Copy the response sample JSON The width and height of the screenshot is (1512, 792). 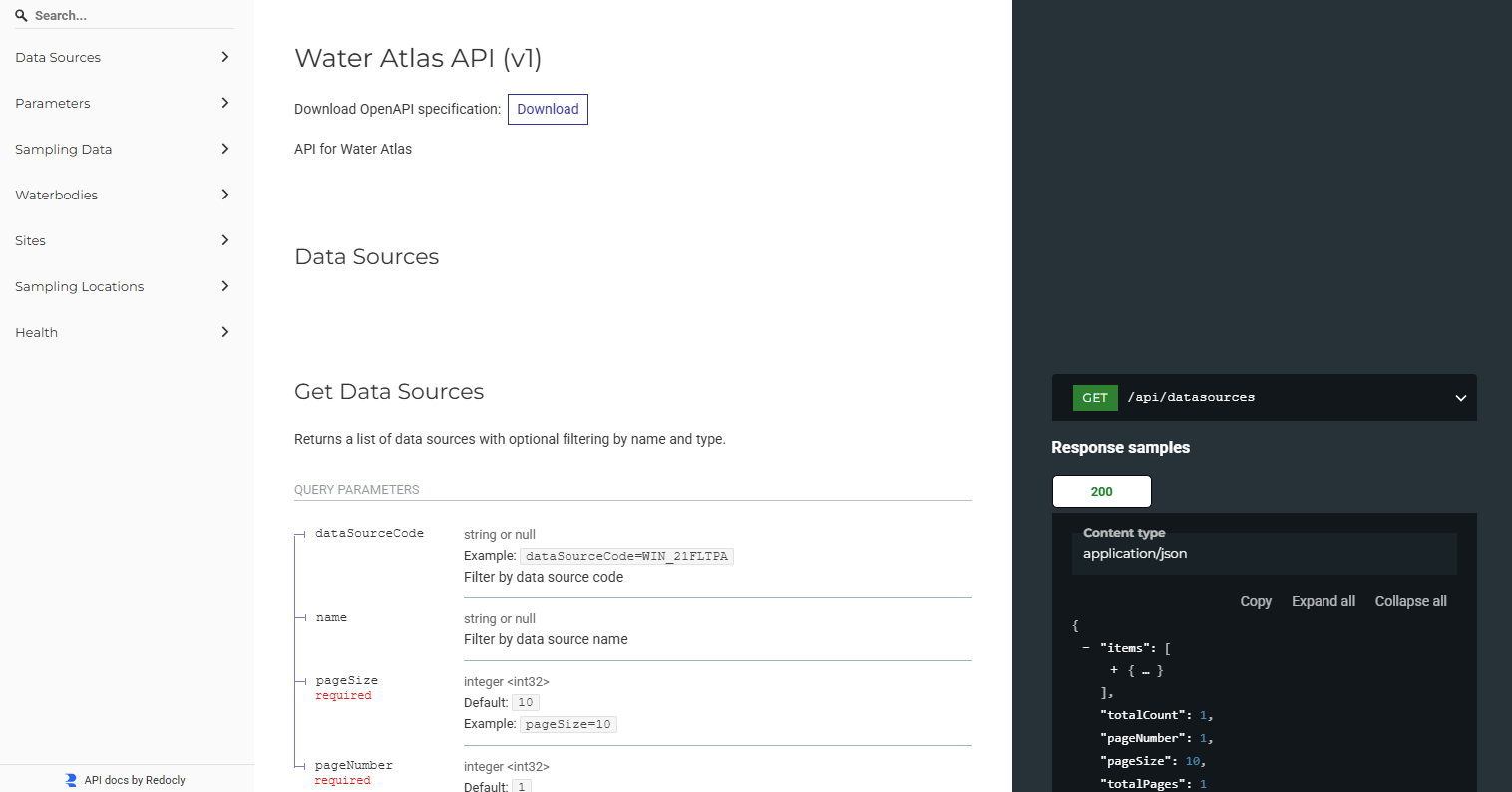[x=1255, y=601]
